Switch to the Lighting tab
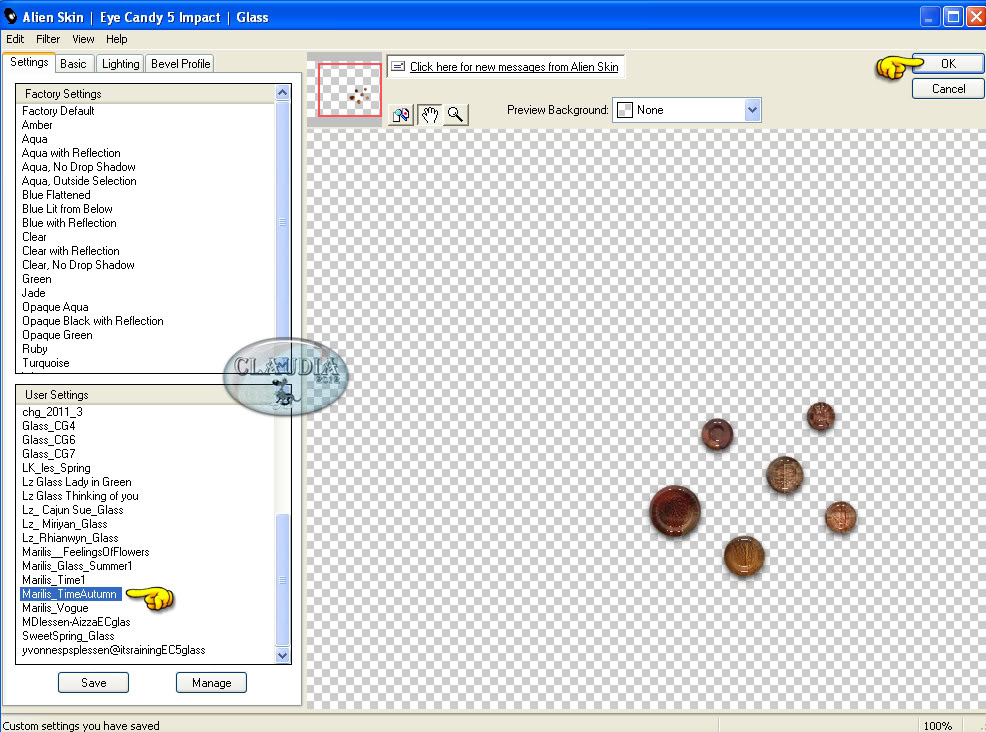 click(x=120, y=64)
